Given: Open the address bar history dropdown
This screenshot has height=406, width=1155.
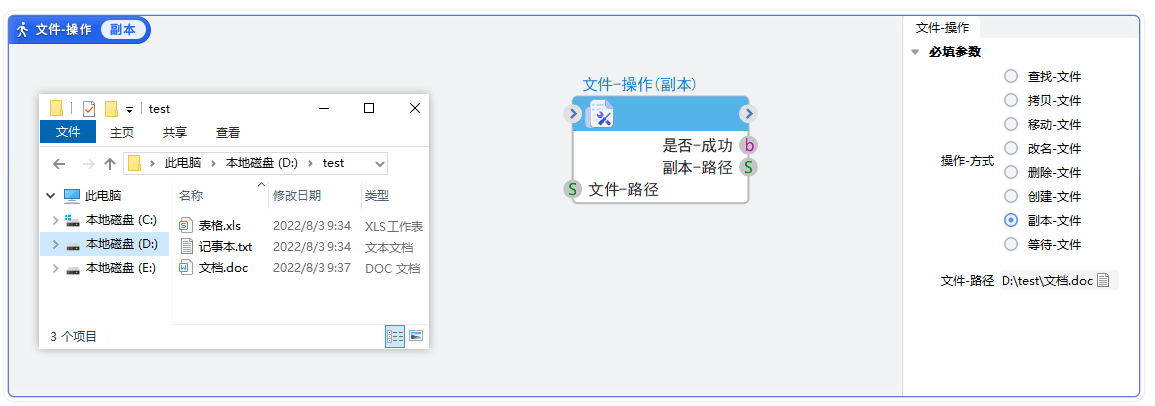Looking at the screenshot, I should point(380,164).
